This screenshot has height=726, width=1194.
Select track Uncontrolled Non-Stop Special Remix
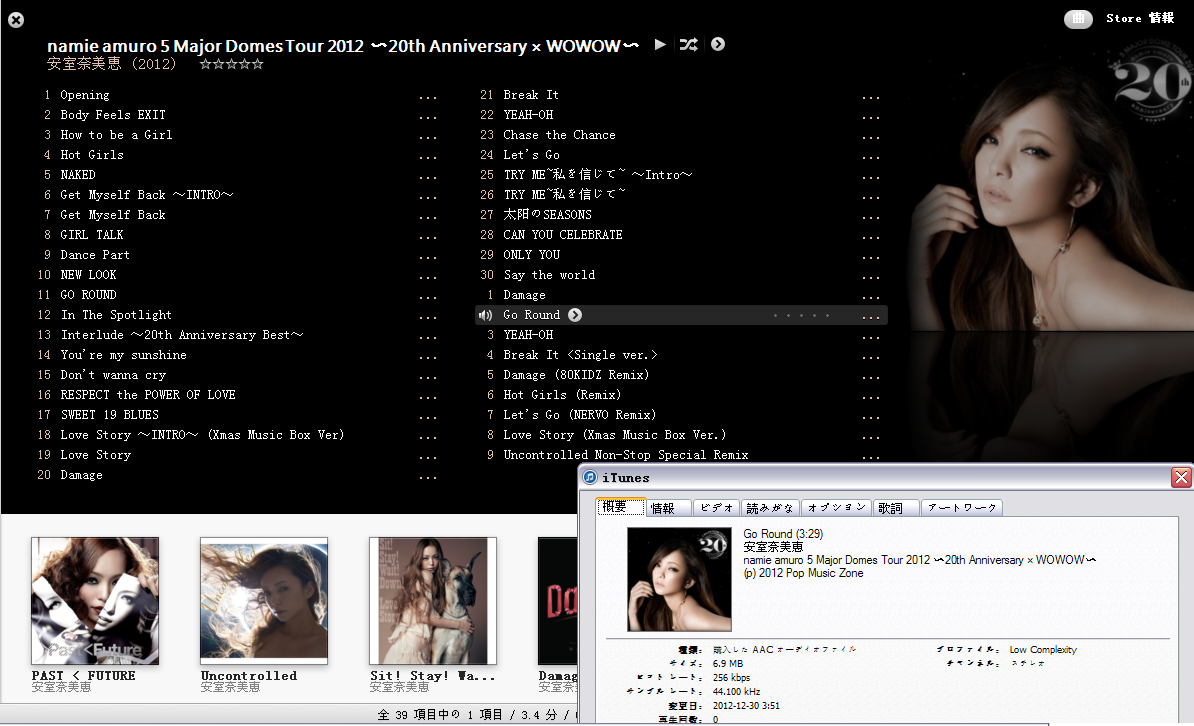[x=626, y=455]
